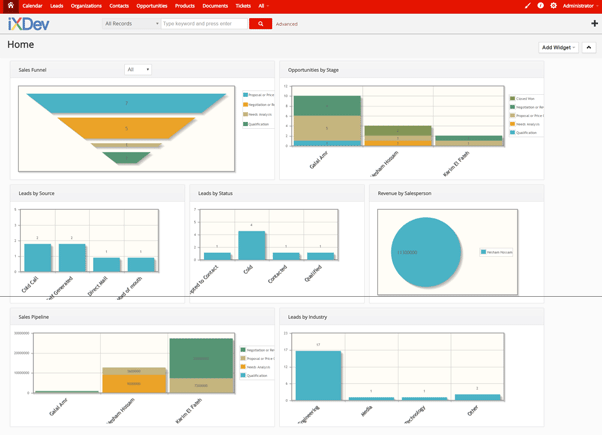Open the Sales Funnel All filter dropdown
This screenshot has height=435, width=602.
[x=138, y=69]
